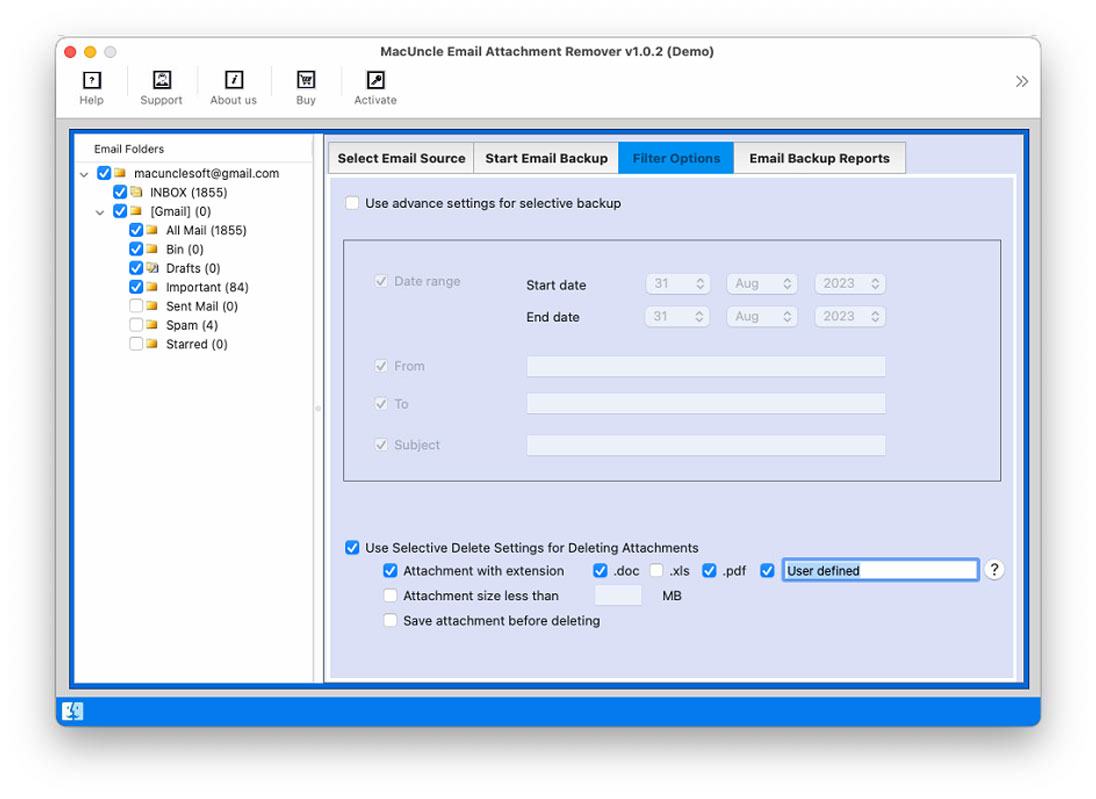Click the question mark help icon near User defined
This screenshot has height=799, width=1096.
[x=994, y=569]
